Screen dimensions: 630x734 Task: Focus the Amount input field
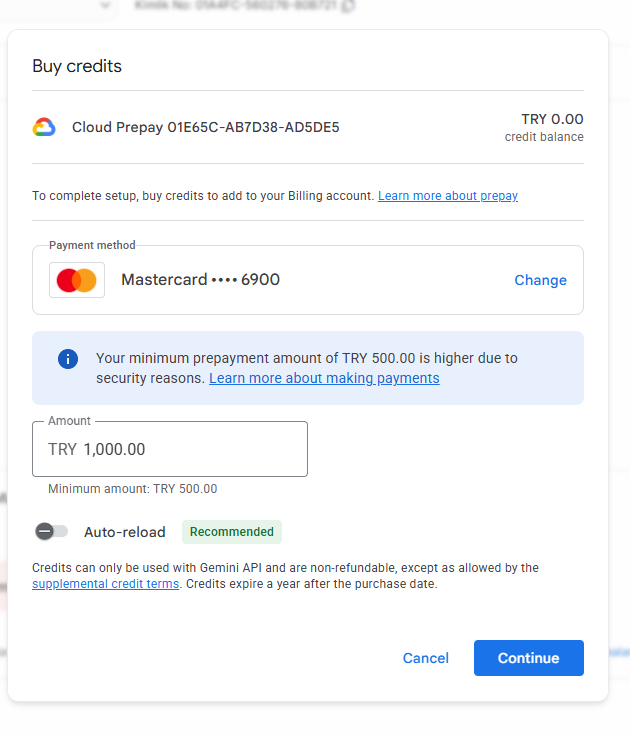(170, 449)
